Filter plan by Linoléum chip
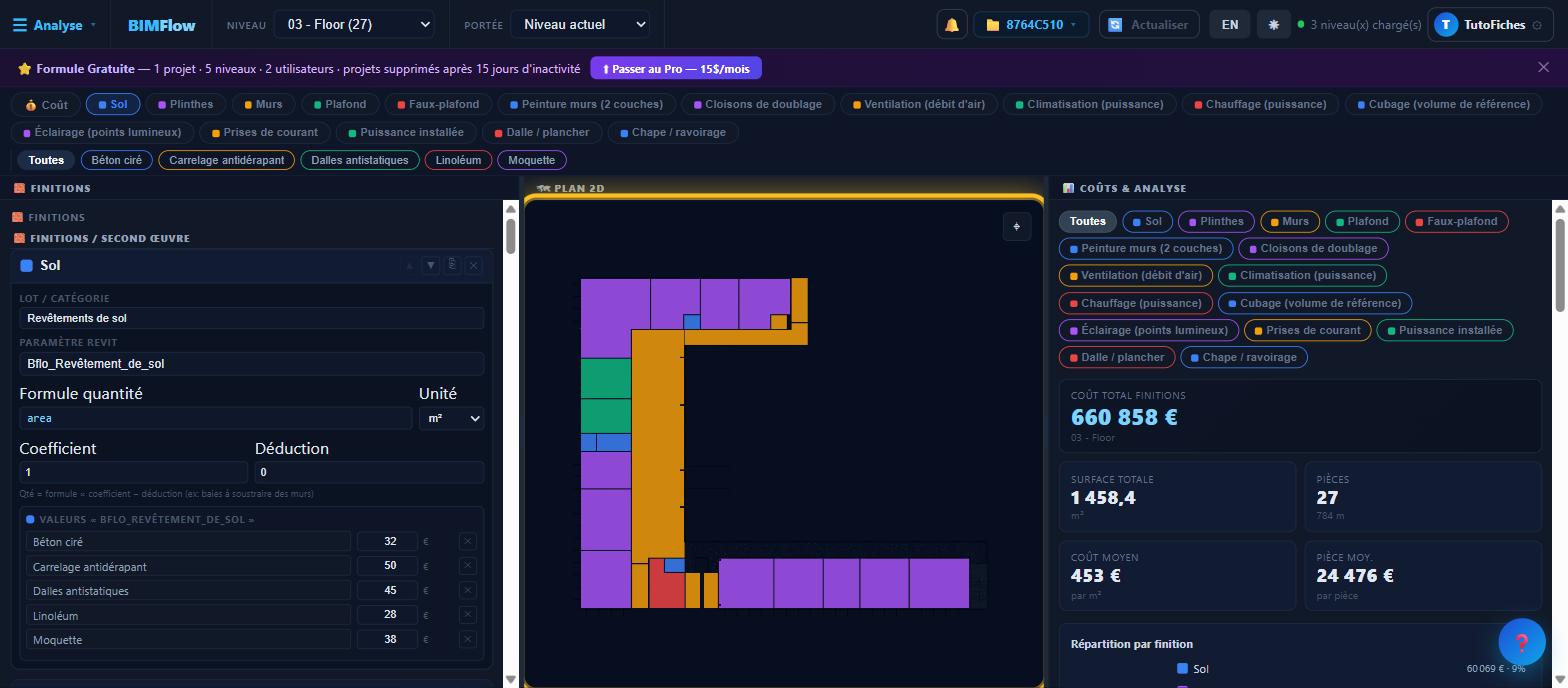Viewport: 1568px width, 688px height. [459, 160]
